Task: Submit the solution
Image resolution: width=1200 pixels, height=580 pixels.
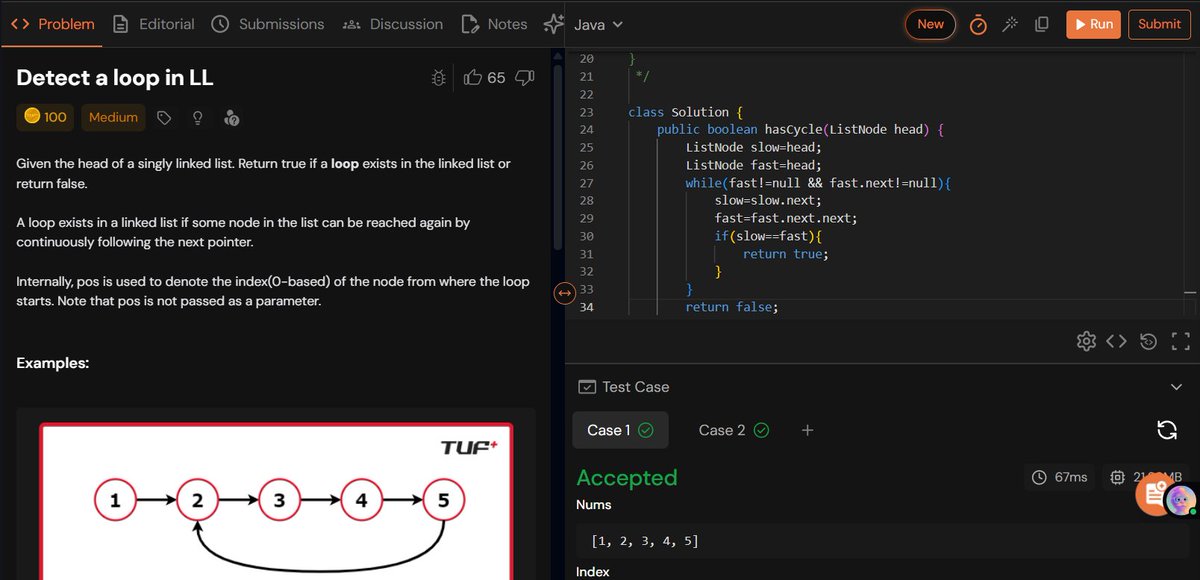Action: tap(1159, 24)
